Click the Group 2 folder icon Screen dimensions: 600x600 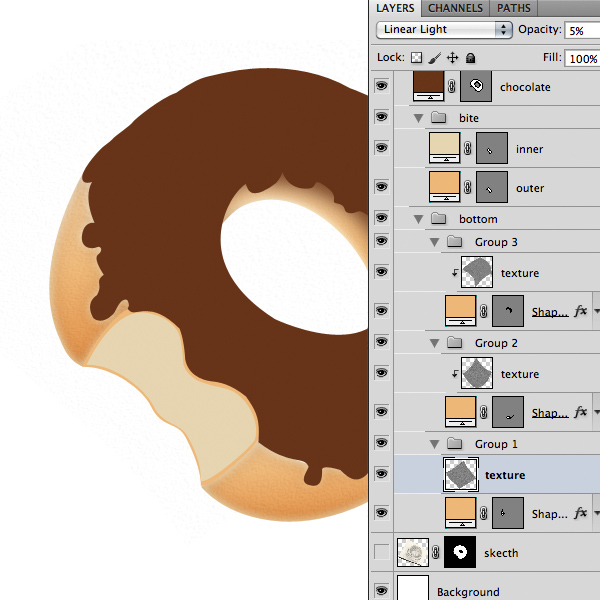tap(455, 342)
